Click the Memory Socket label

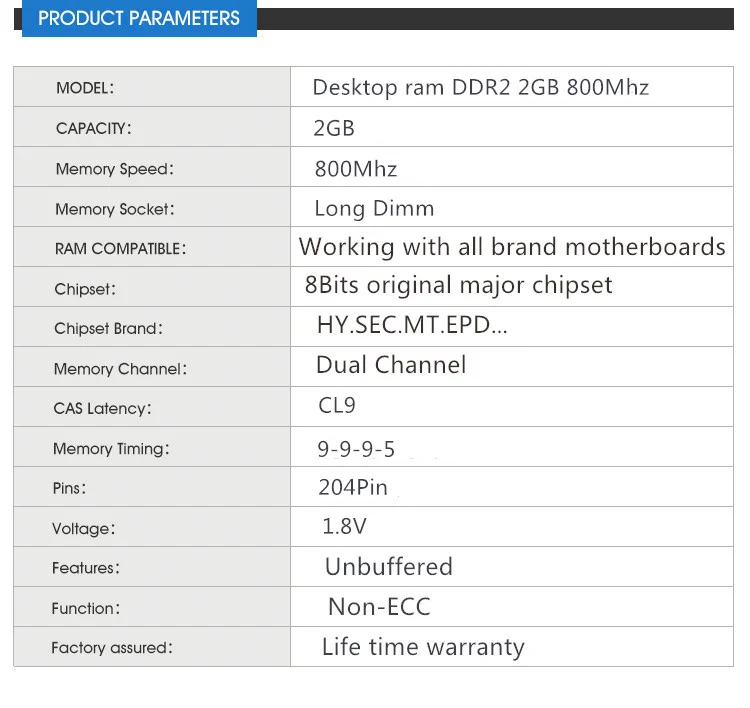click(x=114, y=209)
